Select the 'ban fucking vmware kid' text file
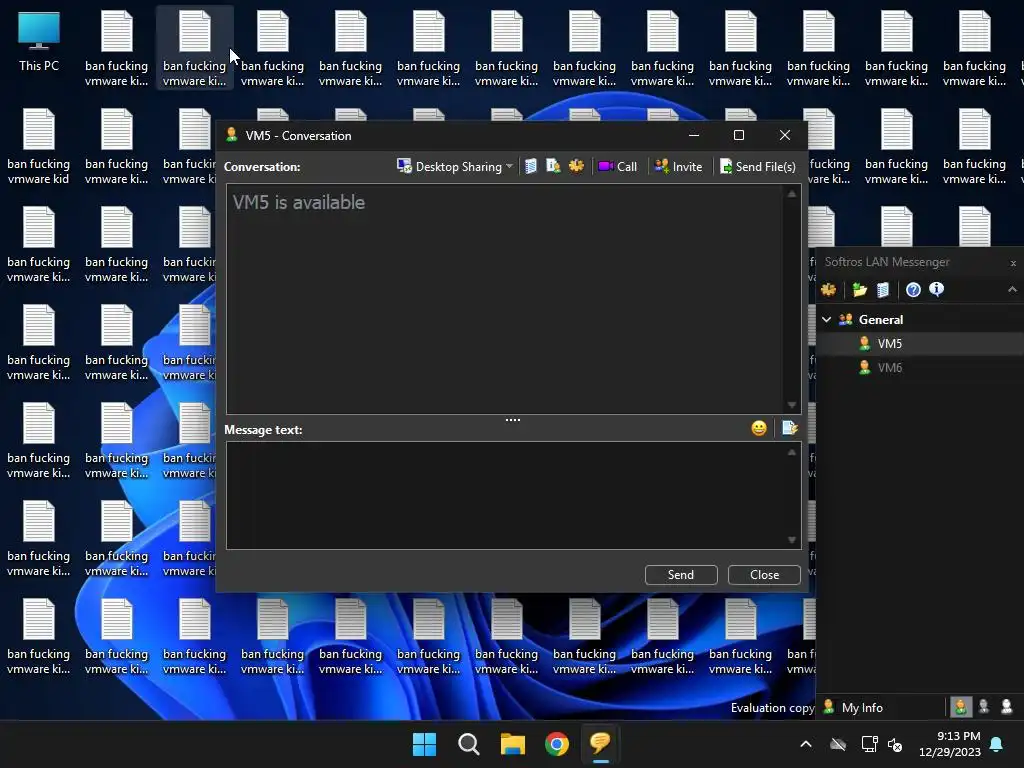Screen dimensions: 1024x768 click(x=39, y=147)
